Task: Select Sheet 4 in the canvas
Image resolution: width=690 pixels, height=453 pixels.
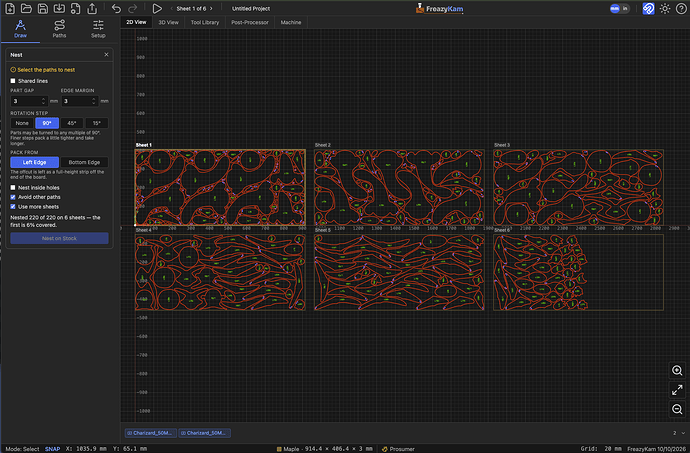Action: pyautogui.click(x=220, y=273)
